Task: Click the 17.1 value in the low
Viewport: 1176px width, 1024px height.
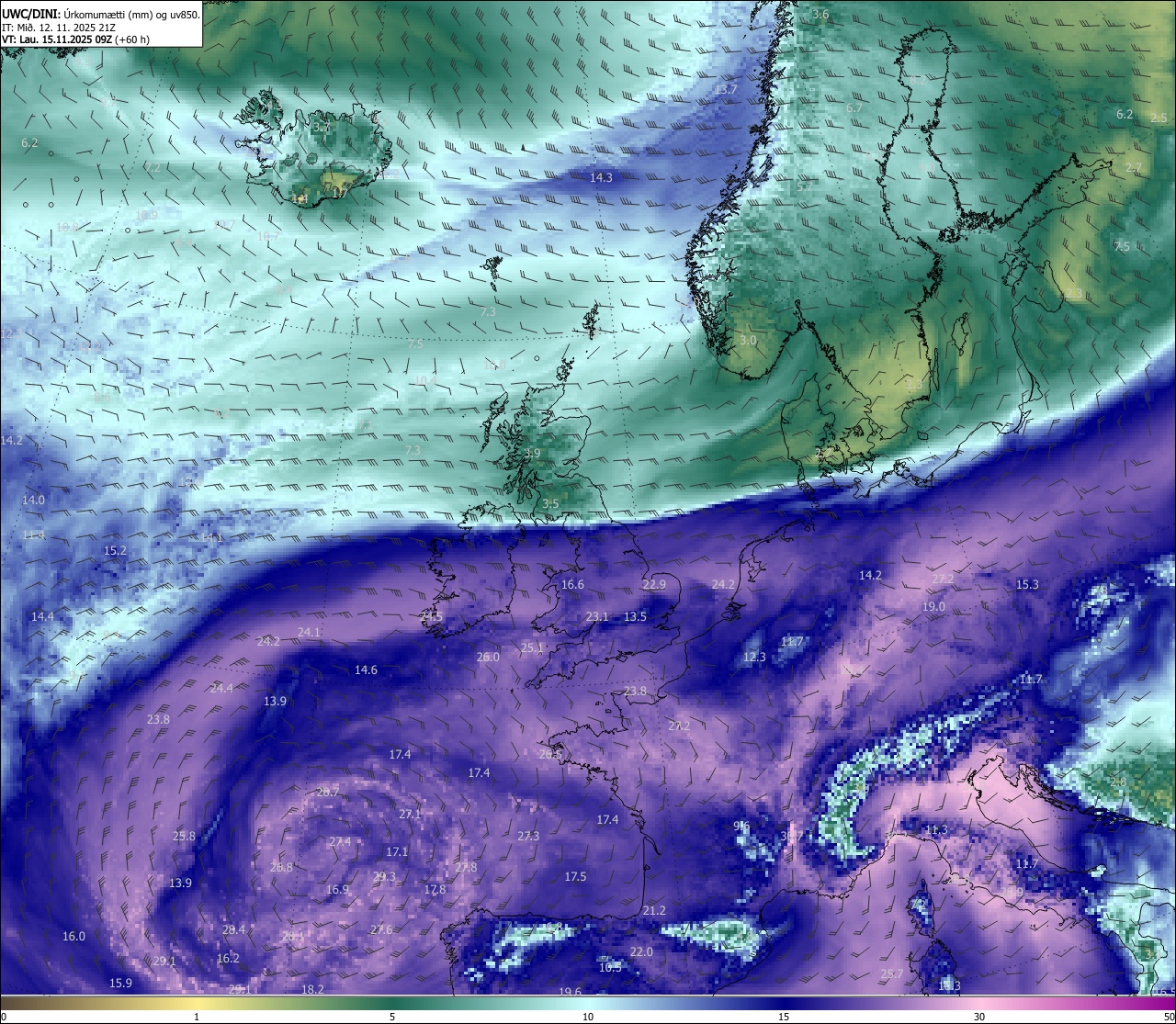Action: (x=397, y=851)
